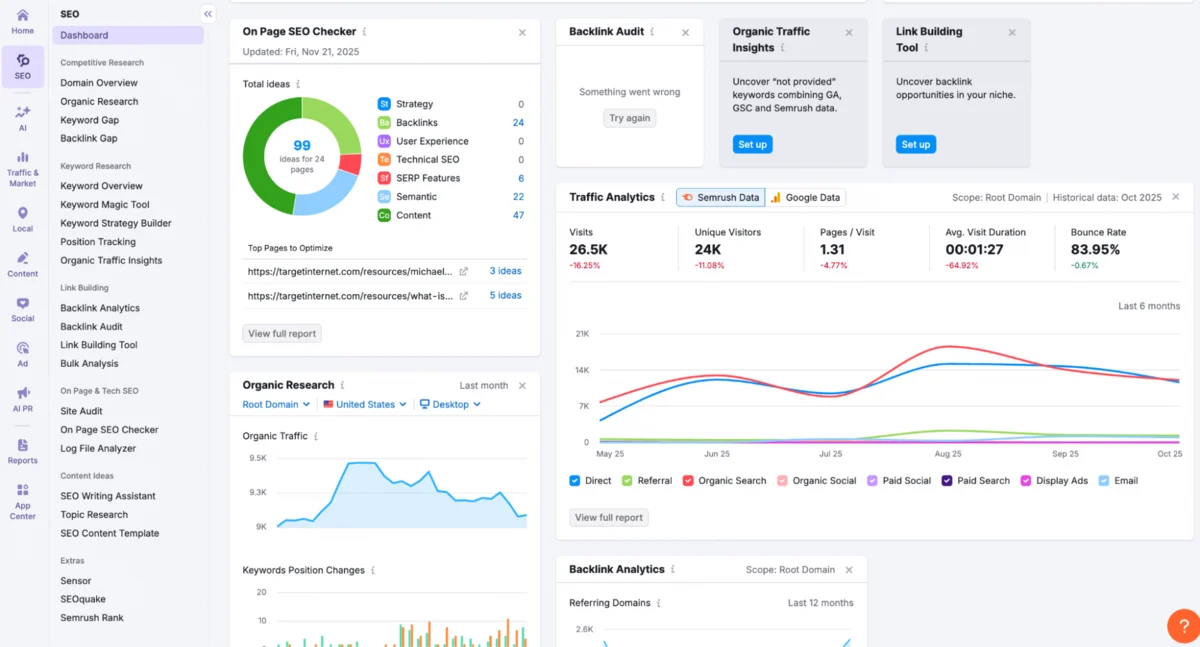Image resolution: width=1200 pixels, height=647 pixels.
Task: Toggle the Email traffic checkbox
Action: pos(1104,481)
